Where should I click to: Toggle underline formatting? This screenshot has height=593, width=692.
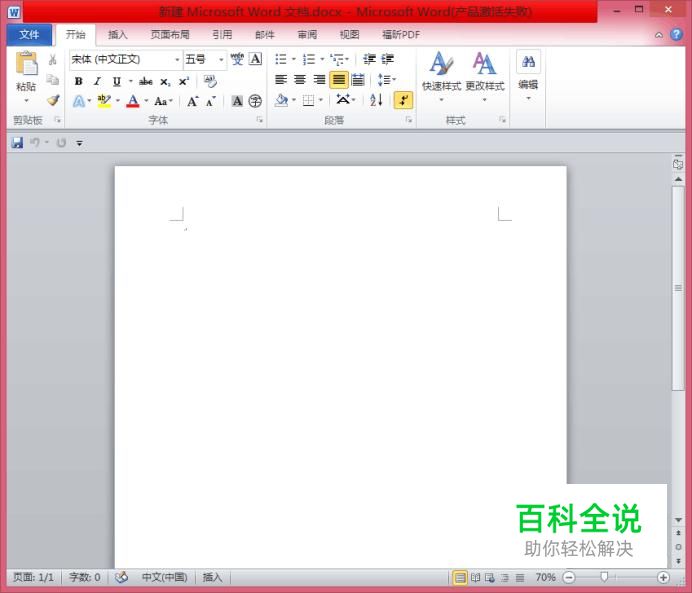117,81
